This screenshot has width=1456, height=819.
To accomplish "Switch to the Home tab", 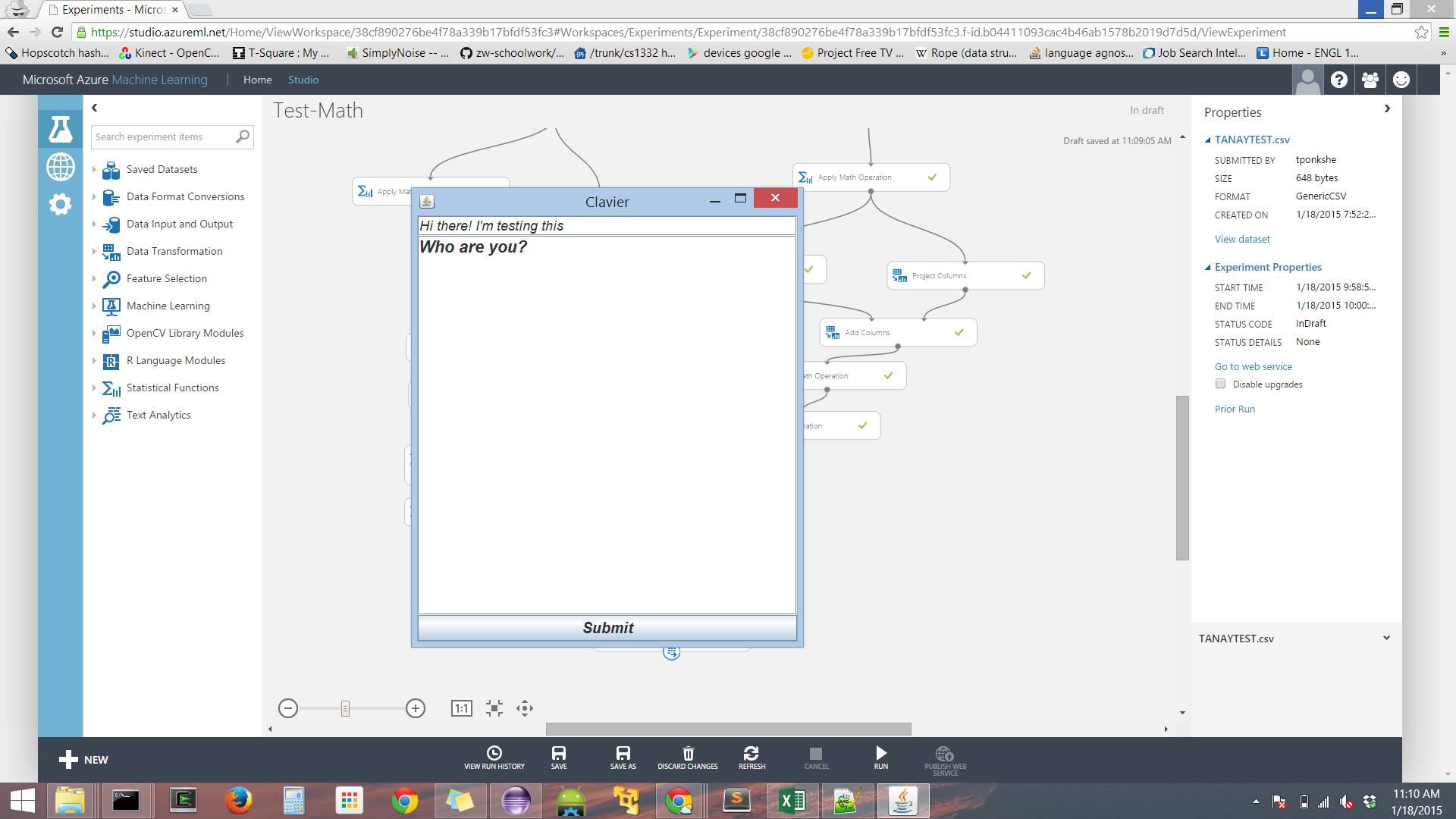I will [257, 80].
